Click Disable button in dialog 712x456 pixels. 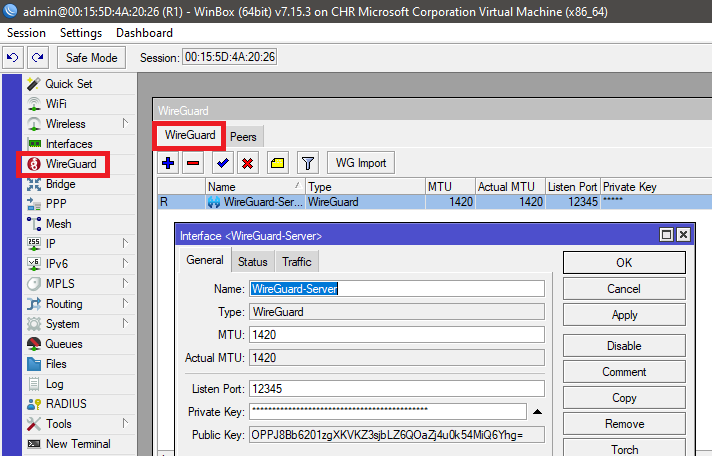tap(624, 346)
